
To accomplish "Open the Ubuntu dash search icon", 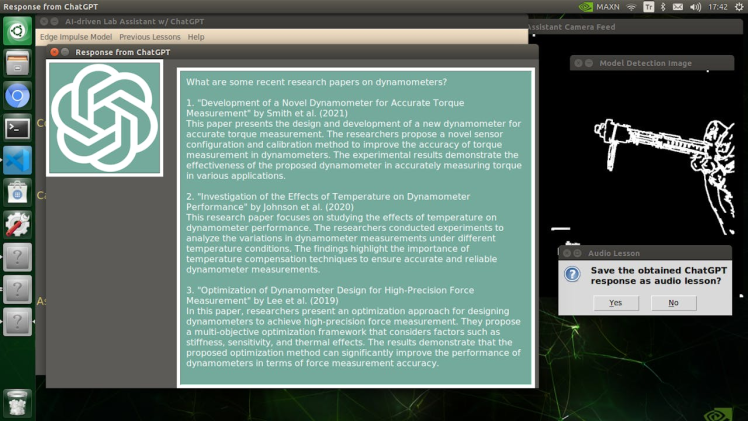I will (18, 31).
